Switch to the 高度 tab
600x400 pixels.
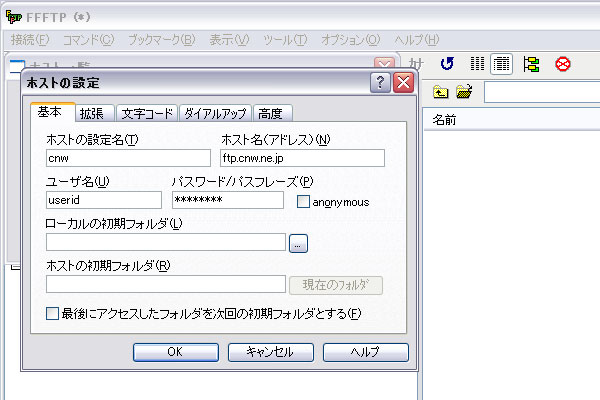[272, 113]
